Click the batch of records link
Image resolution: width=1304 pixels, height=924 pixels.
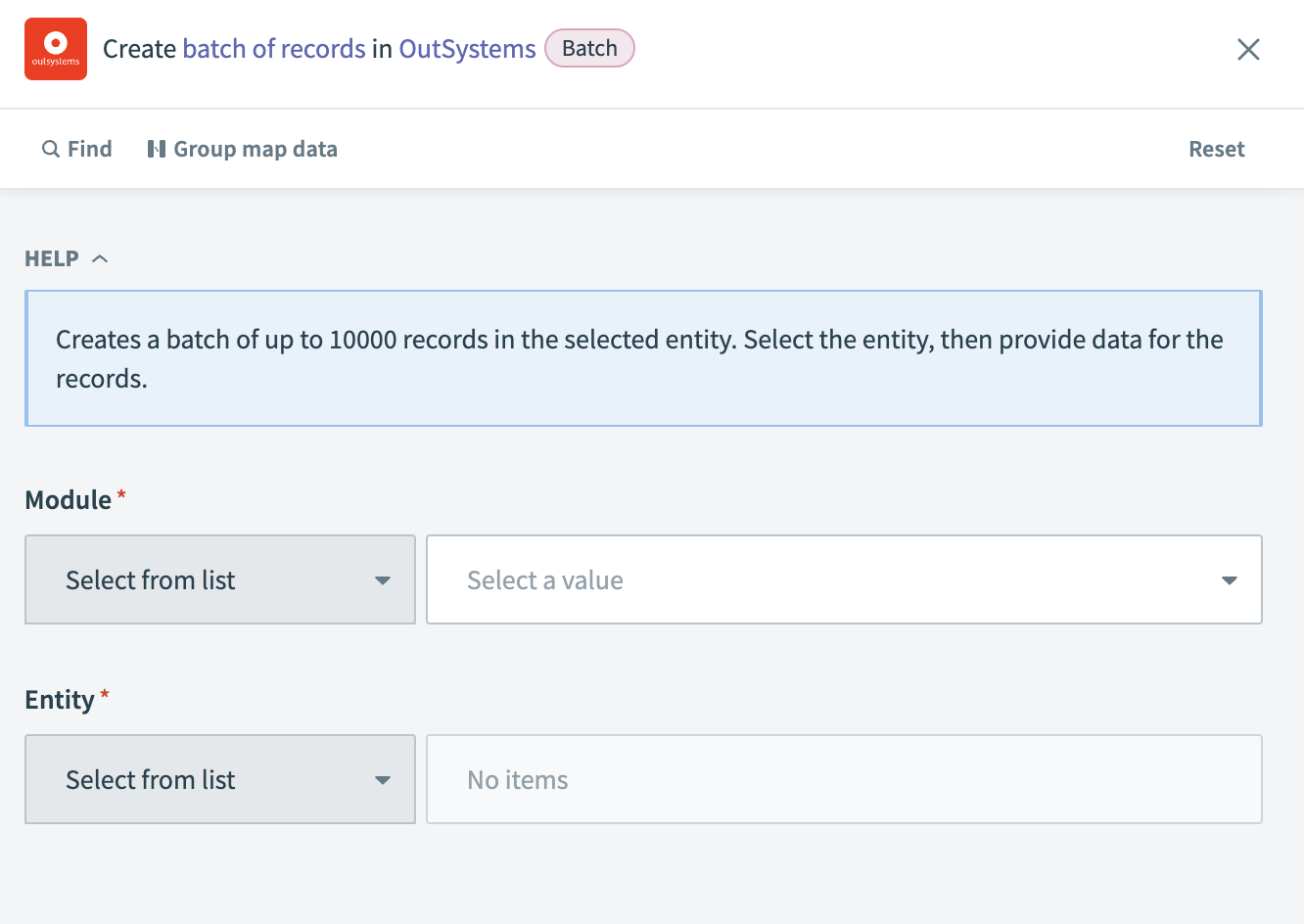[x=273, y=48]
